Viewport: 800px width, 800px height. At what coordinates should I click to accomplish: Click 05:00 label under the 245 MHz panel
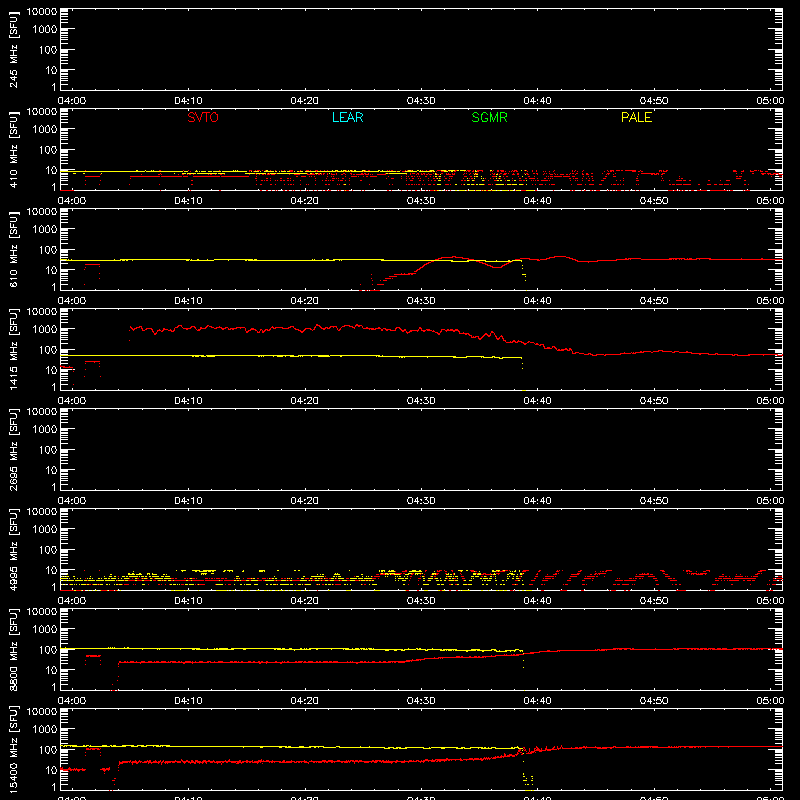[x=770, y=101]
